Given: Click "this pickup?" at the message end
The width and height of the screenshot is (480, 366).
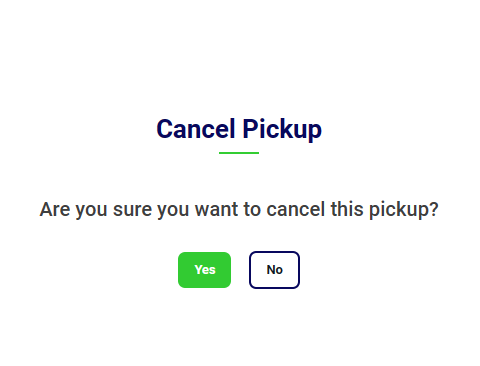Looking at the screenshot, I should pos(384,210).
